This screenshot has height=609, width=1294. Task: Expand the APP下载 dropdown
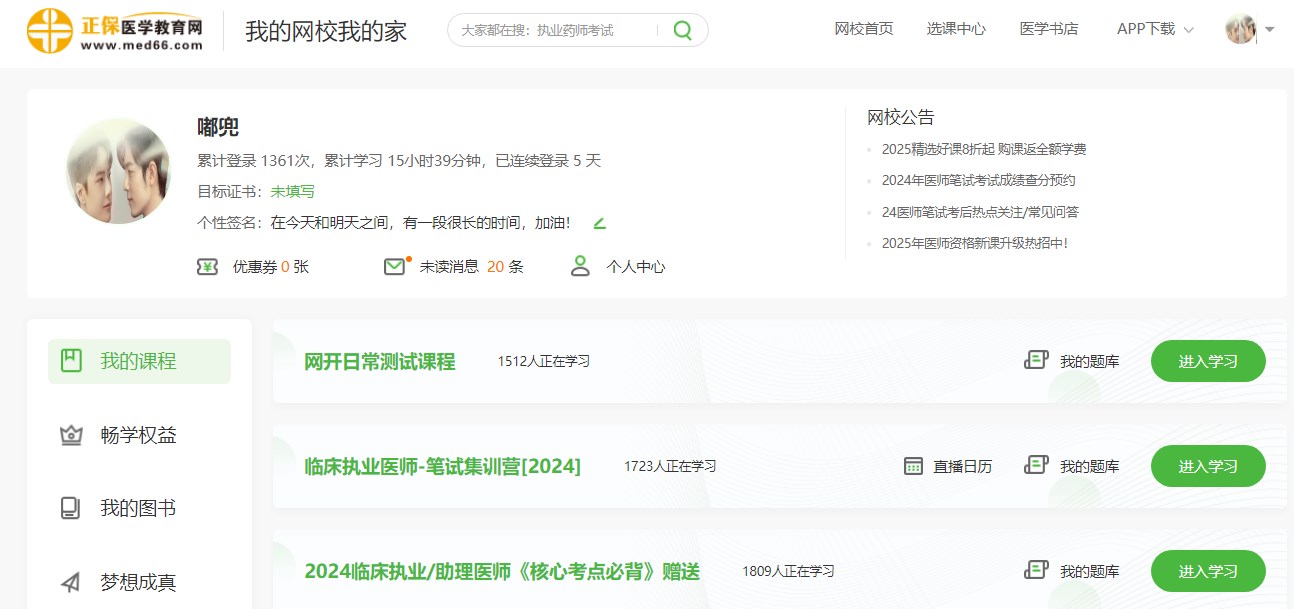point(1155,29)
